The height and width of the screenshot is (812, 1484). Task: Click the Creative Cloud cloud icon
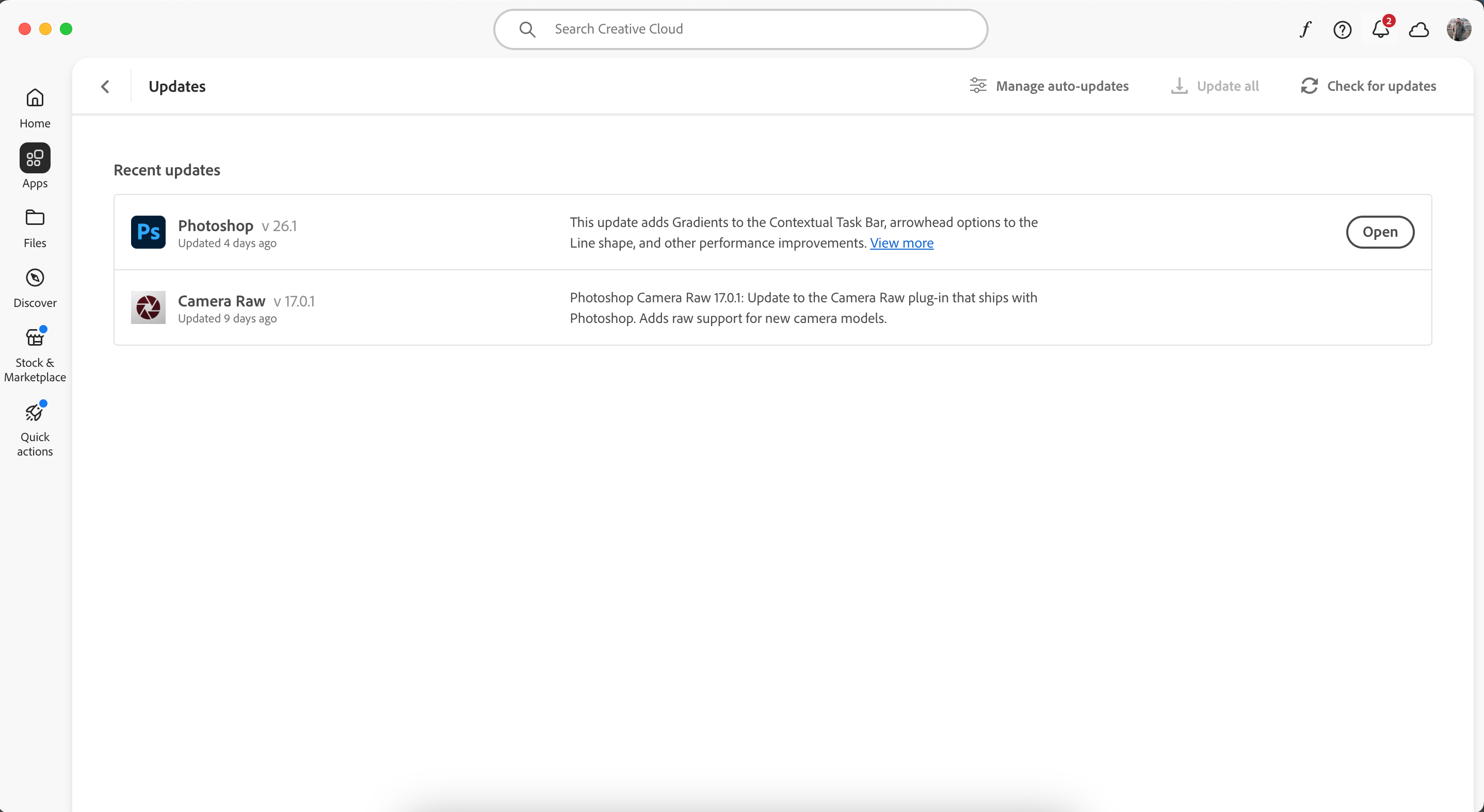1419,29
